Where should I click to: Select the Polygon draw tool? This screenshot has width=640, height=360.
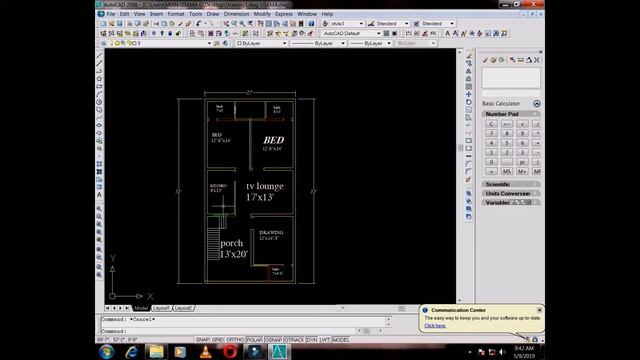tap(99, 79)
